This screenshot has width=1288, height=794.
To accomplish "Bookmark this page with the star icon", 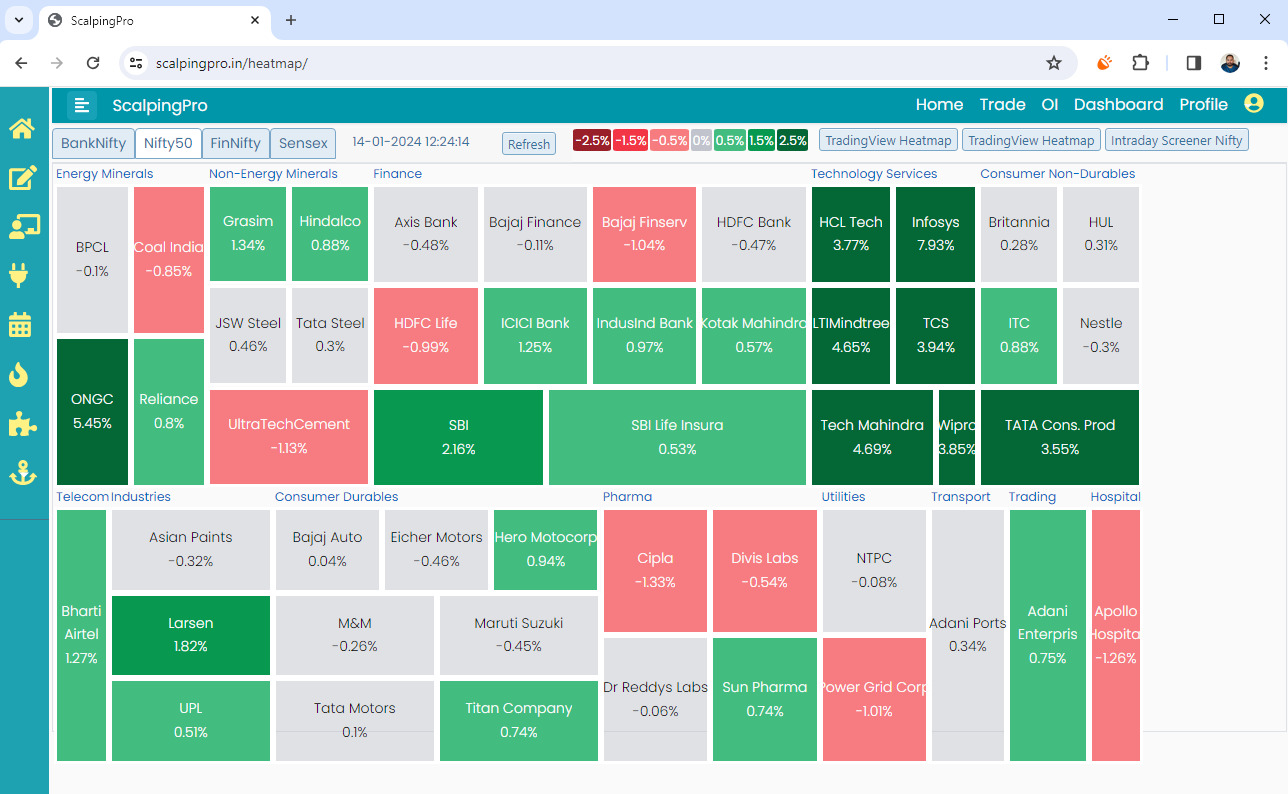I will pyautogui.click(x=1053, y=63).
